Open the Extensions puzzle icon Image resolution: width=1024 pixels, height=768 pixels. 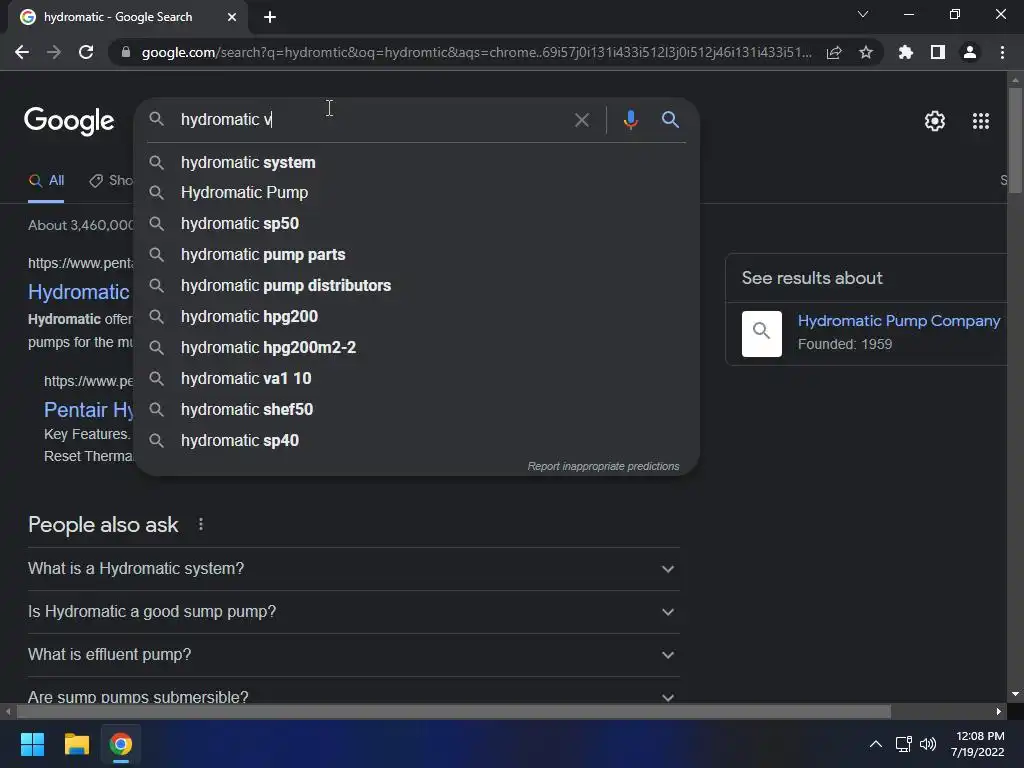click(906, 52)
